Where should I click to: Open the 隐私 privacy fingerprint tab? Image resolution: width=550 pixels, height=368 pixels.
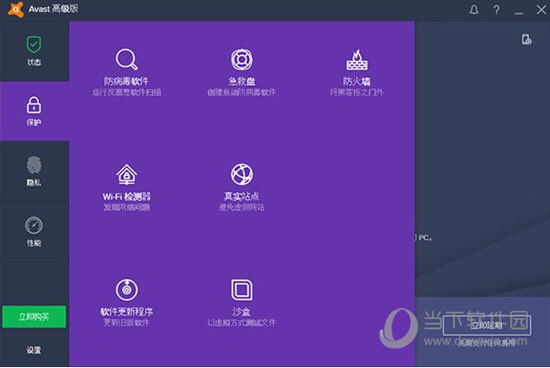[x=34, y=171]
